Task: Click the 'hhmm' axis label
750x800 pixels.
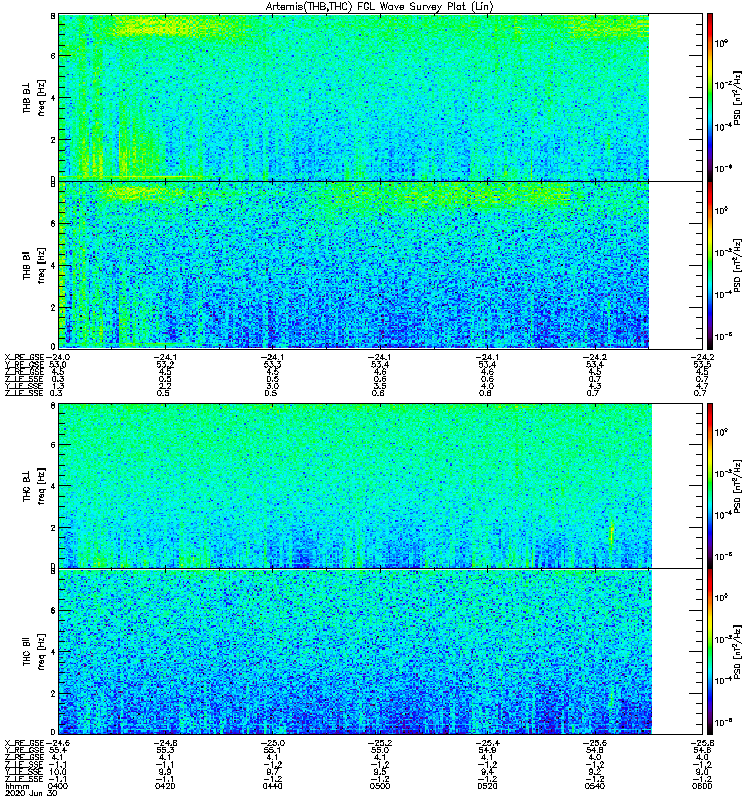Action: pyautogui.click(x=17, y=787)
